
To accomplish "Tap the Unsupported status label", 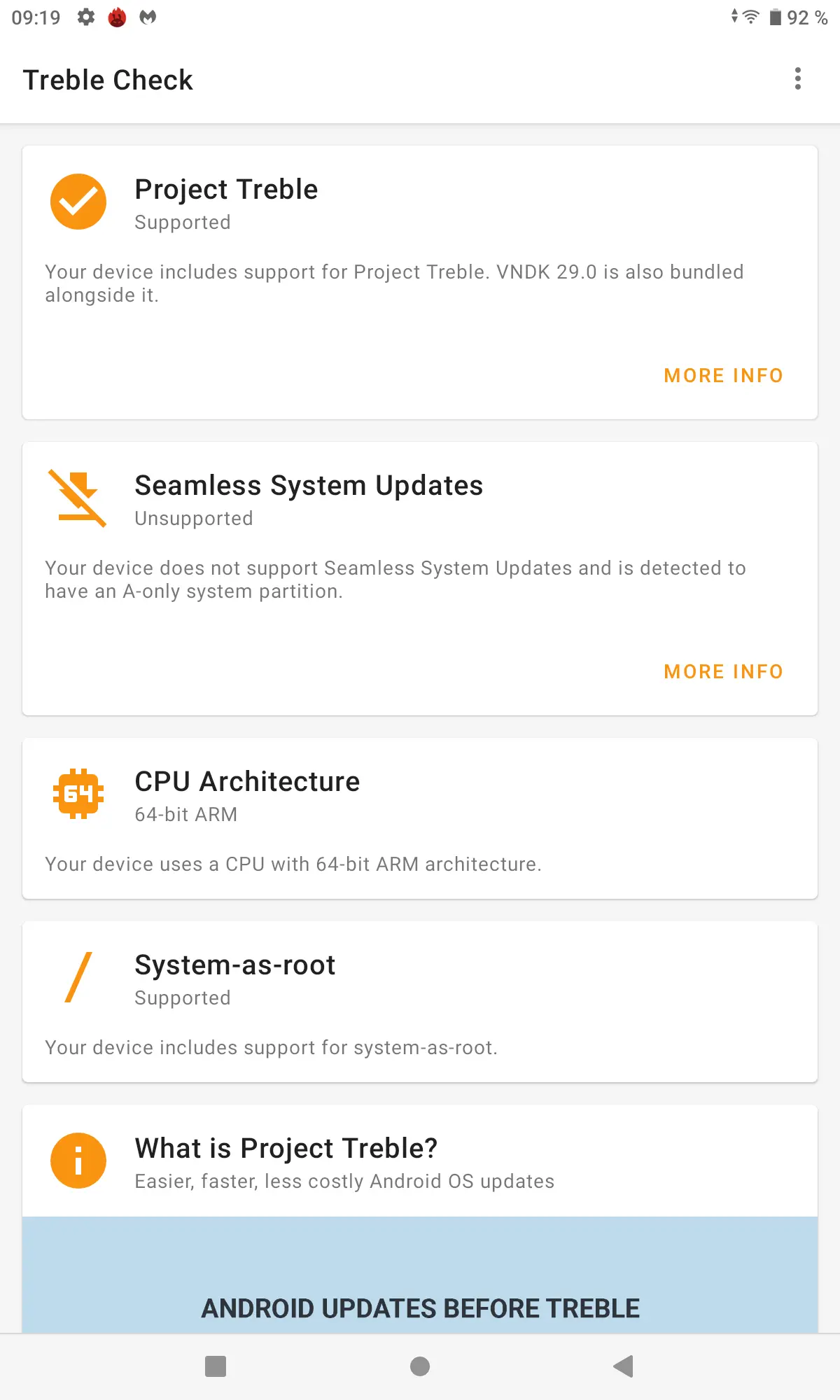I will click(x=194, y=519).
